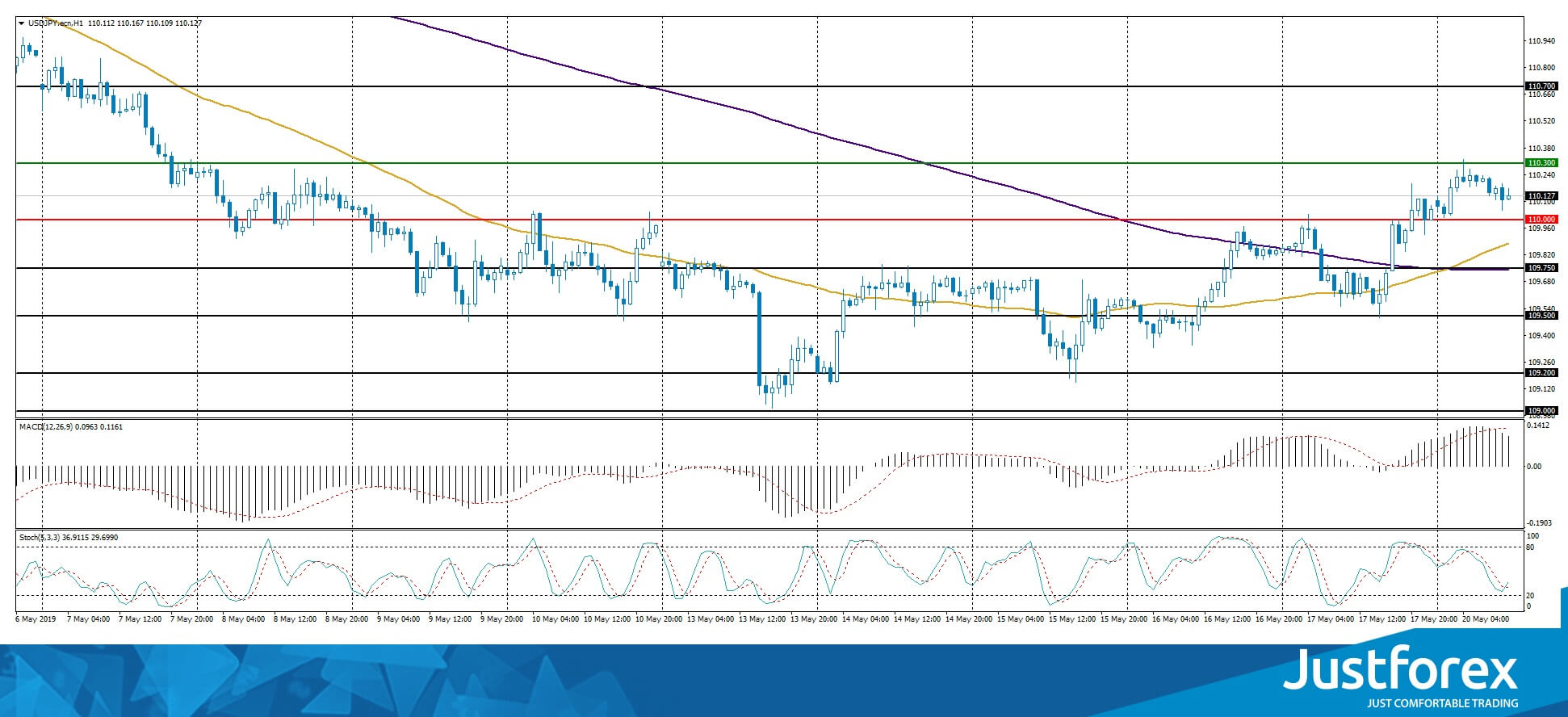
Task: Click the 14 May 12:00 time label
Action: click(x=917, y=619)
